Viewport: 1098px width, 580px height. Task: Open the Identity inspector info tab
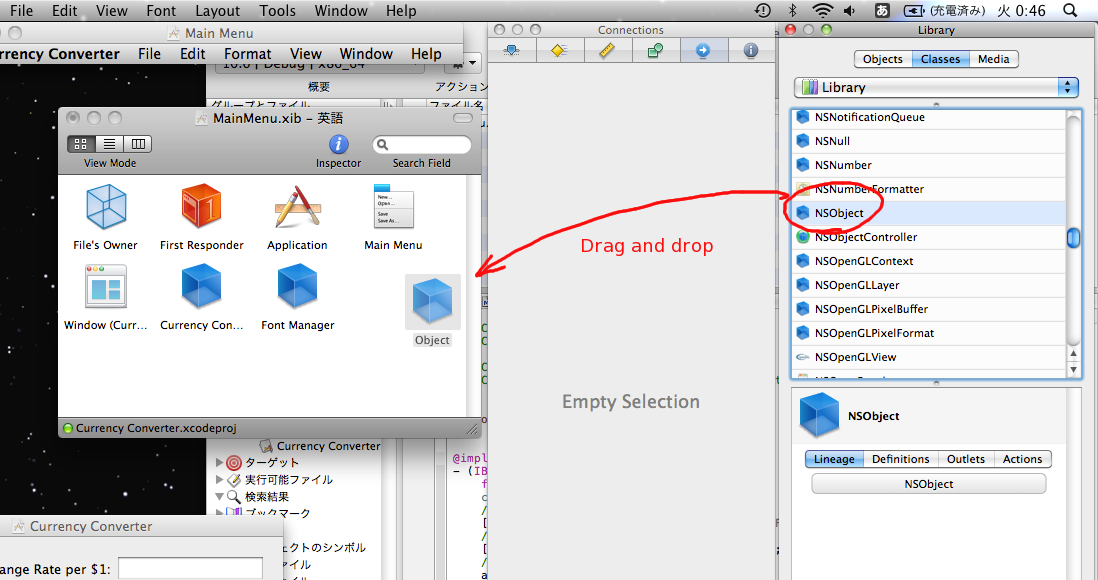click(751, 50)
